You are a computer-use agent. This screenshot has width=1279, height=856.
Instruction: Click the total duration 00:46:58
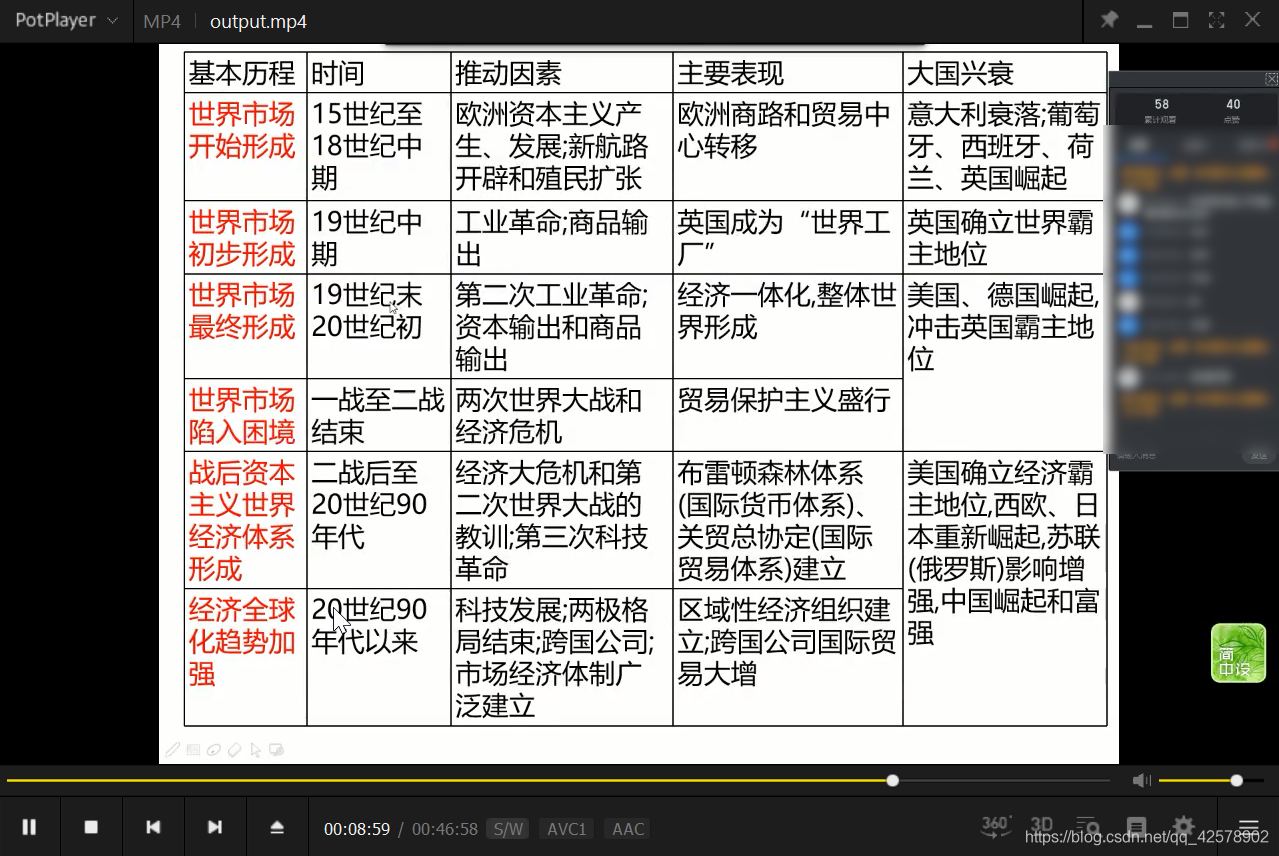tap(445, 829)
